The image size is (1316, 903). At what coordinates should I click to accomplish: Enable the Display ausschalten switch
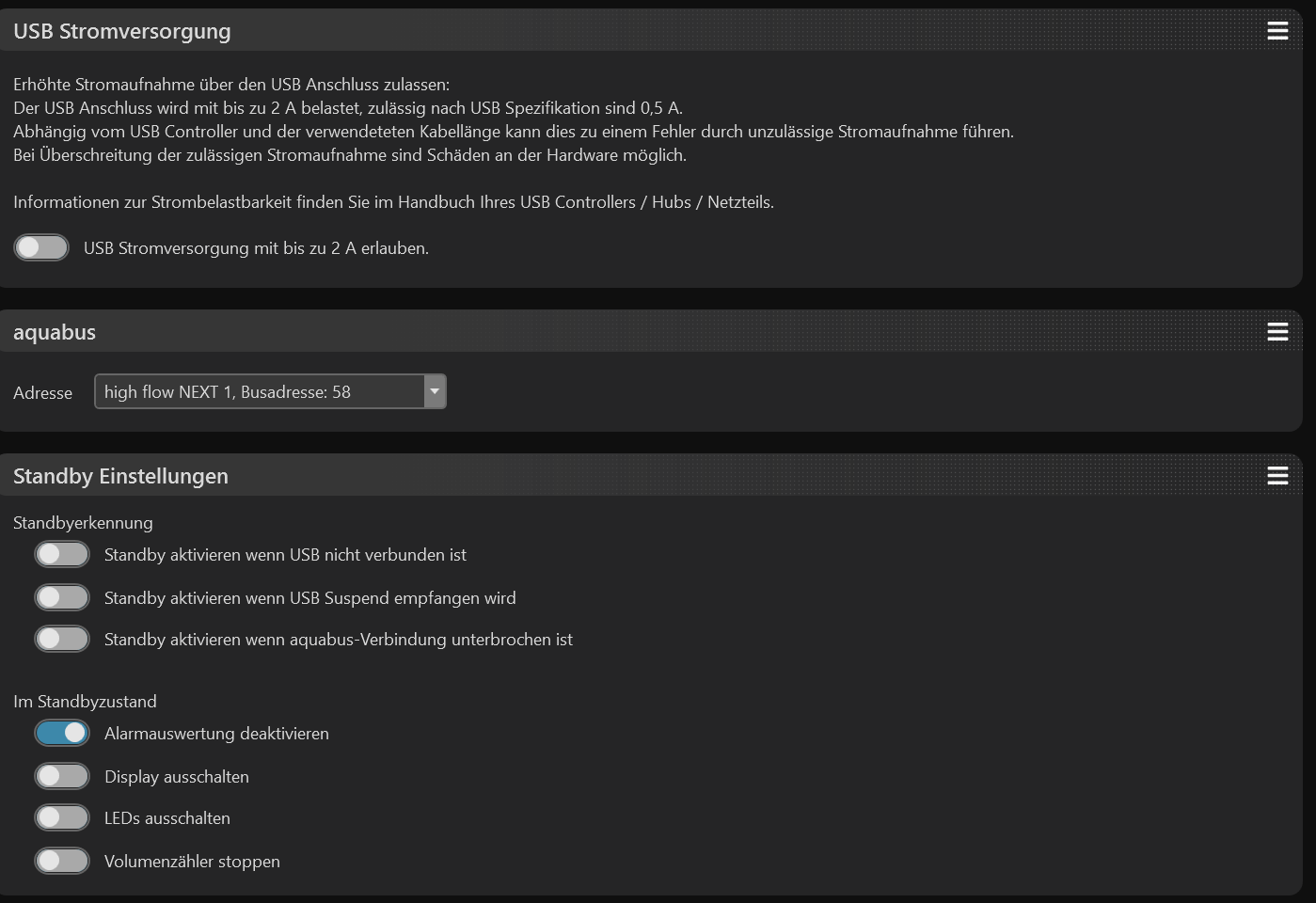point(62,776)
